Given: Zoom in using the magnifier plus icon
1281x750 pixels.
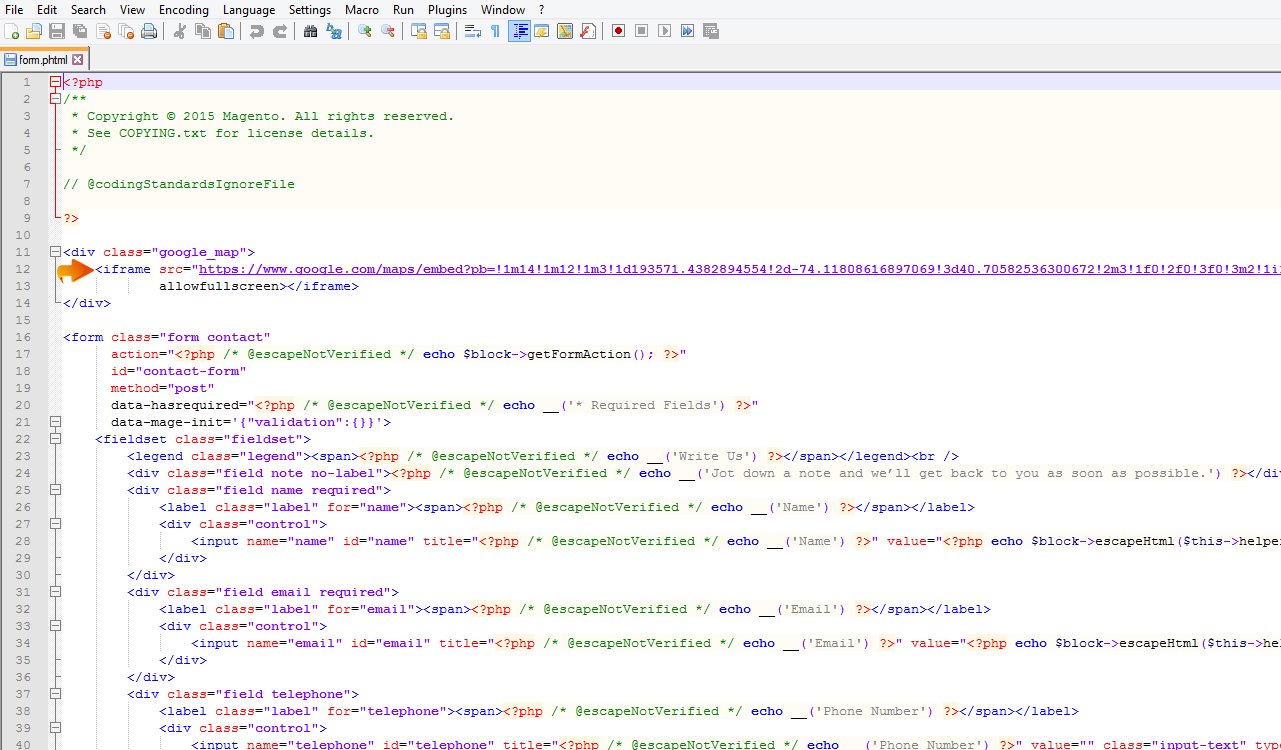Looking at the screenshot, I should click(365, 31).
